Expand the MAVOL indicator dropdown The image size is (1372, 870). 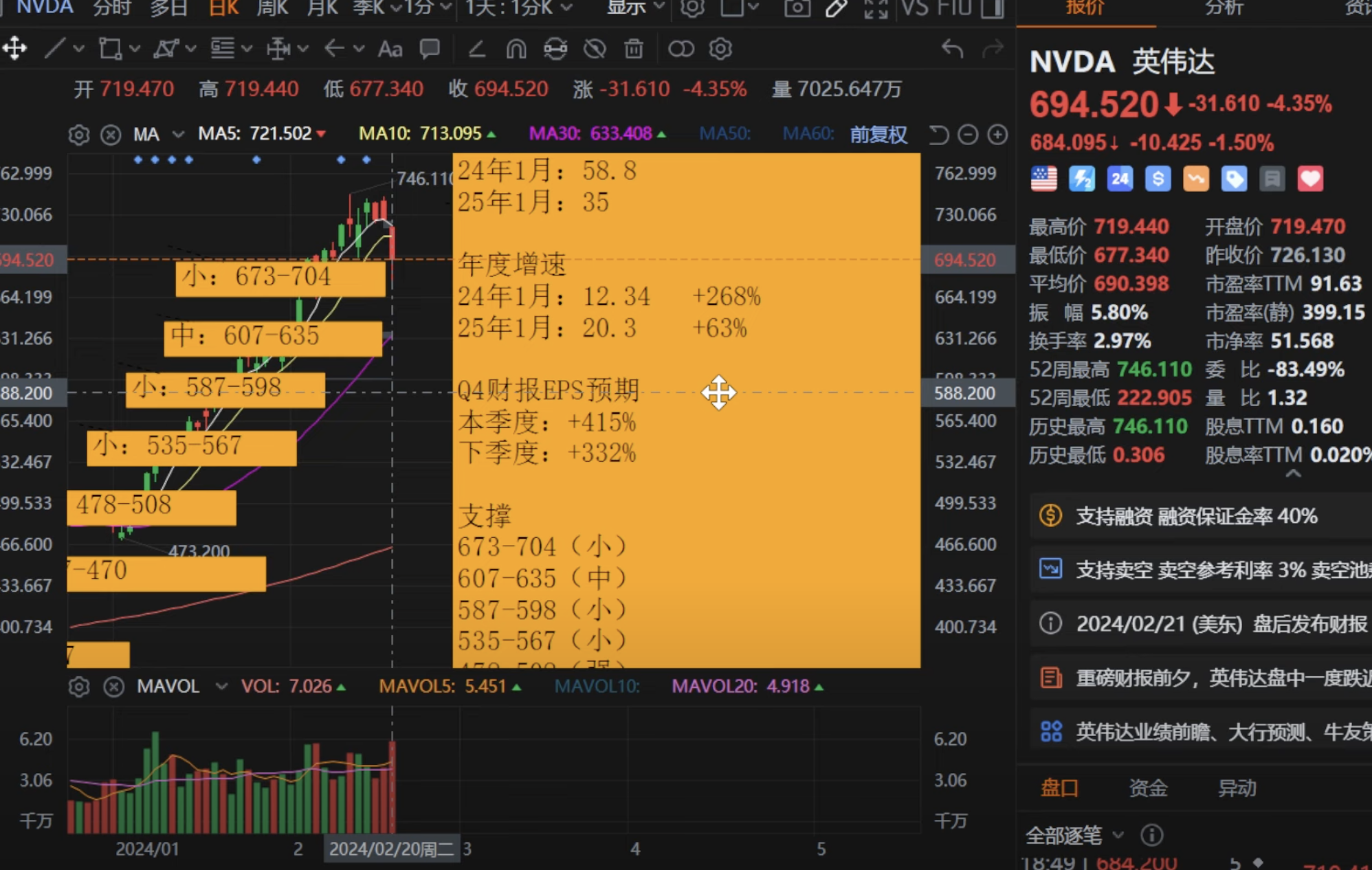tap(221, 686)
